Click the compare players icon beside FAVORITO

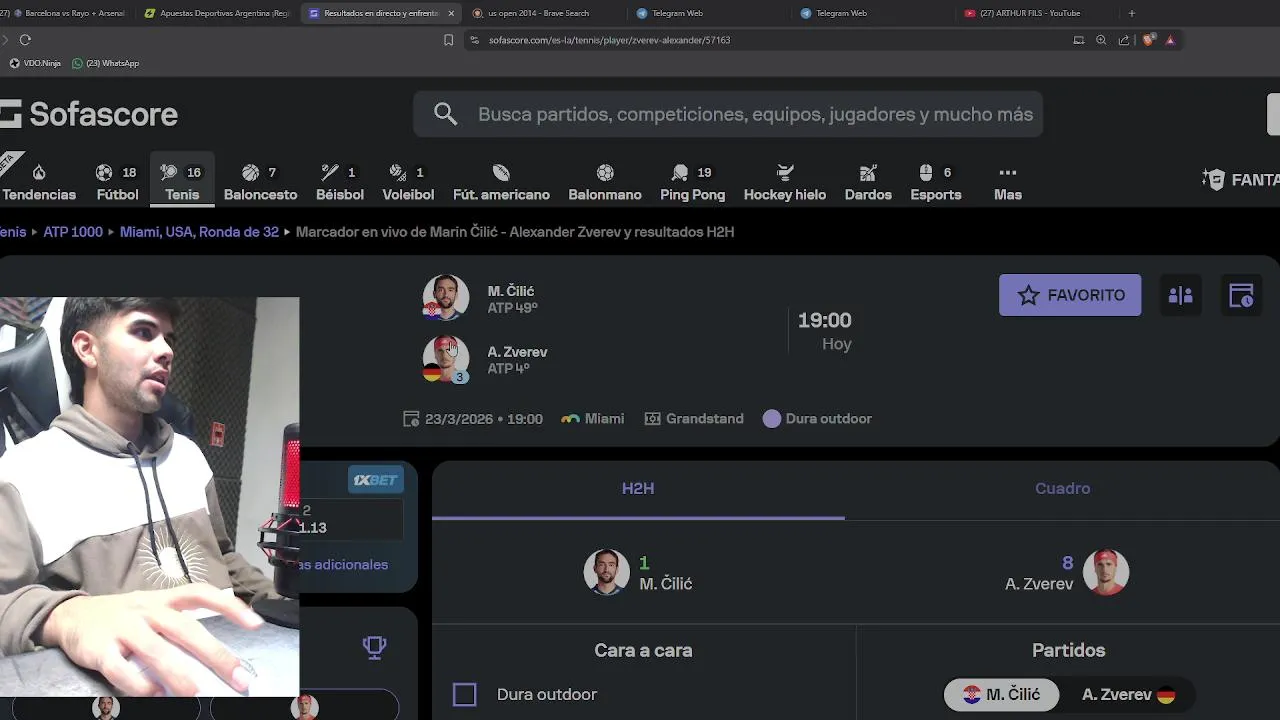(x=1181, y=295)
